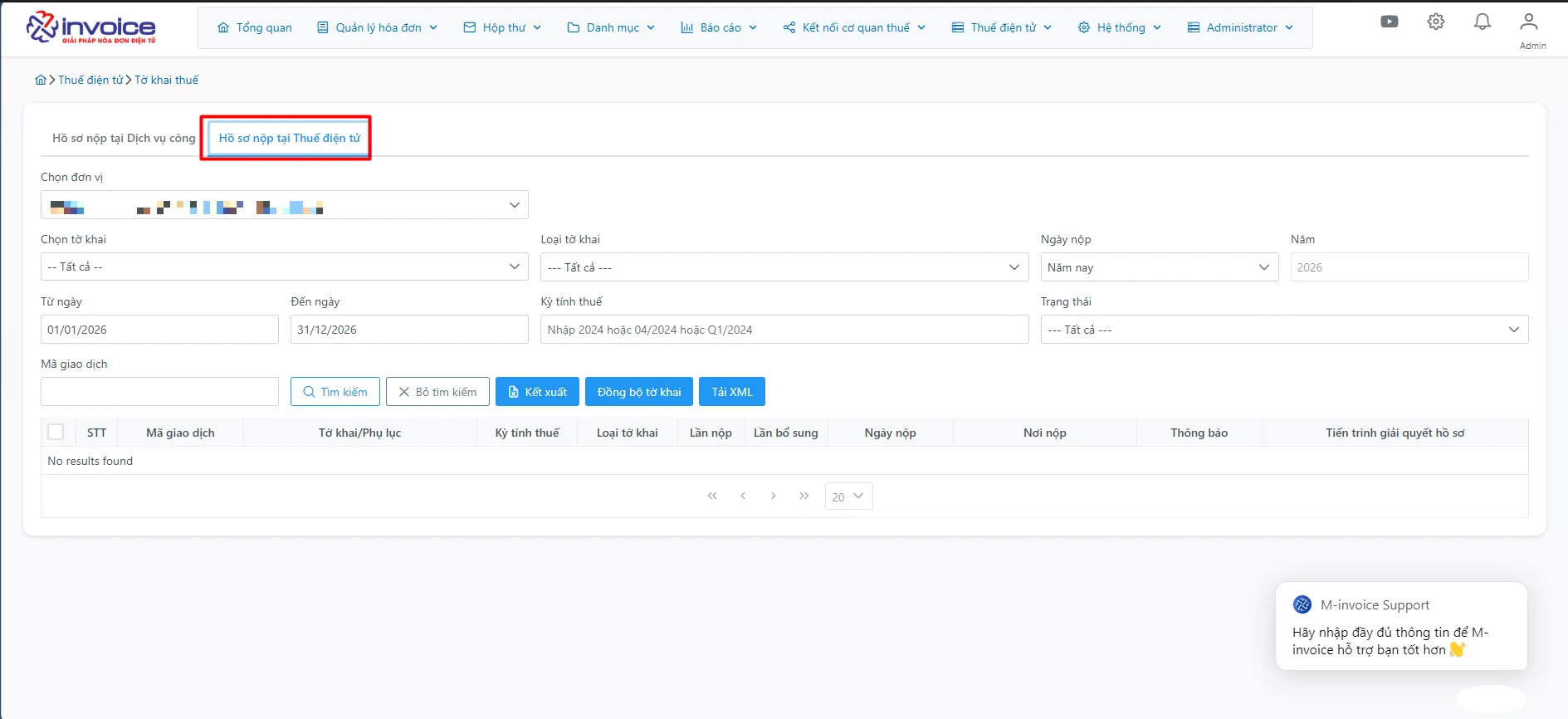Open the Báo cáo menu
1568x719 pixels.
click(x=720, y=27)
